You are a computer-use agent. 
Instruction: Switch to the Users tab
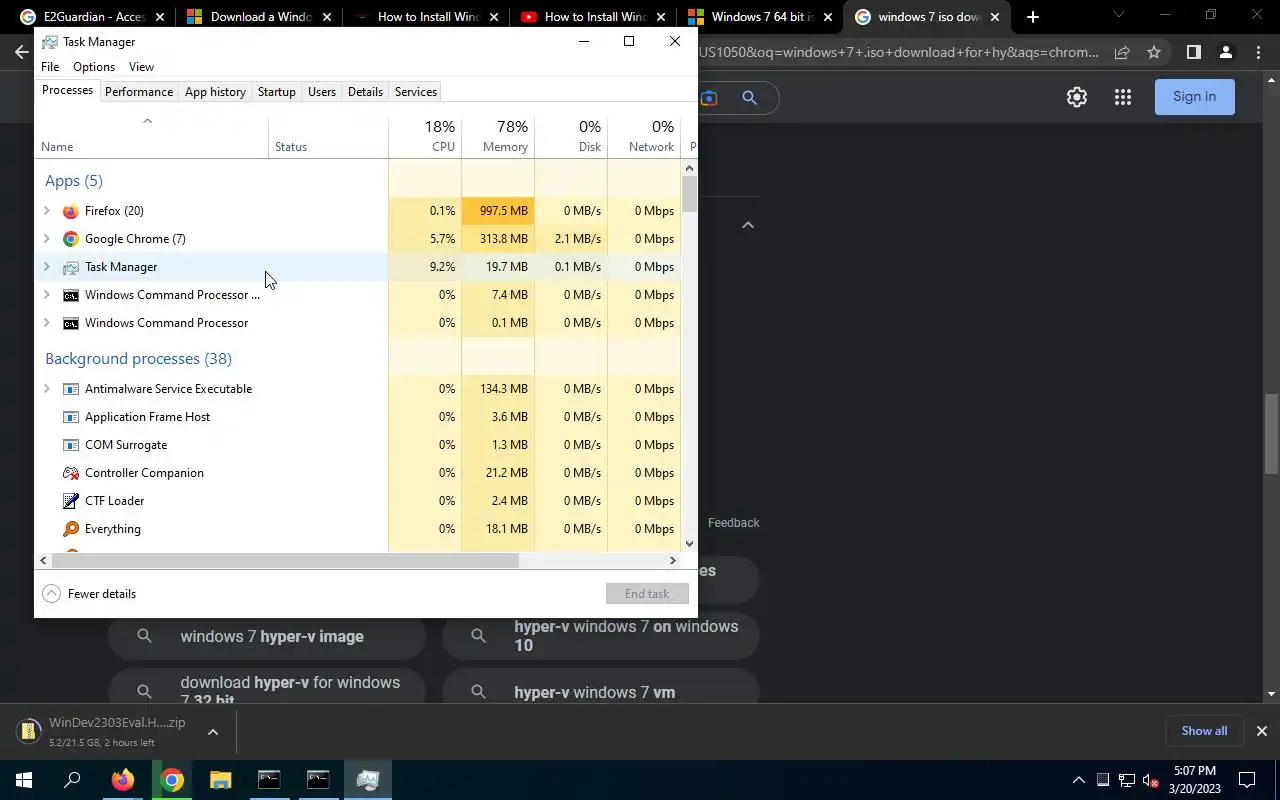tap(322, 92)
